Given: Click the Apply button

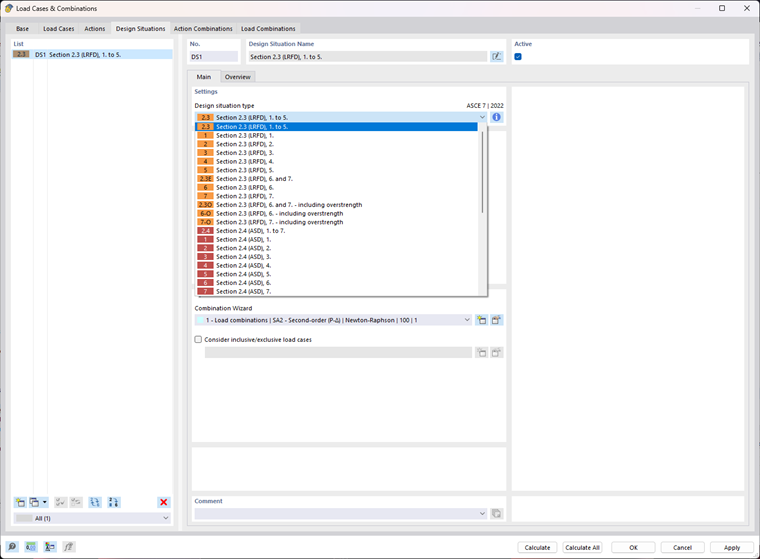Looking at the screenshot, I should point(732,547).
